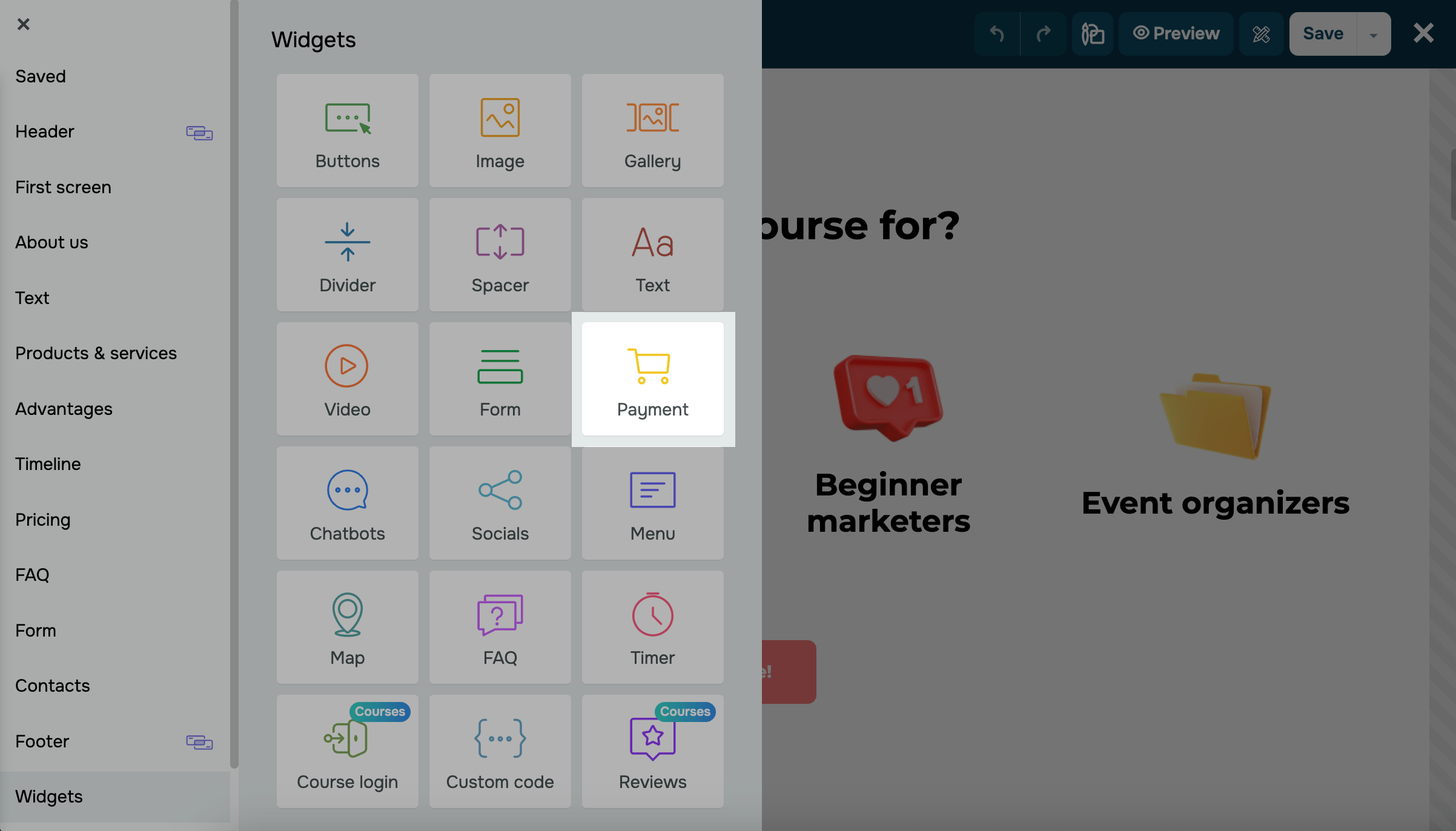The width and height of the screenshot is (1456, 831).
Task: Select the Timer widget
Action: coord(652,627)
